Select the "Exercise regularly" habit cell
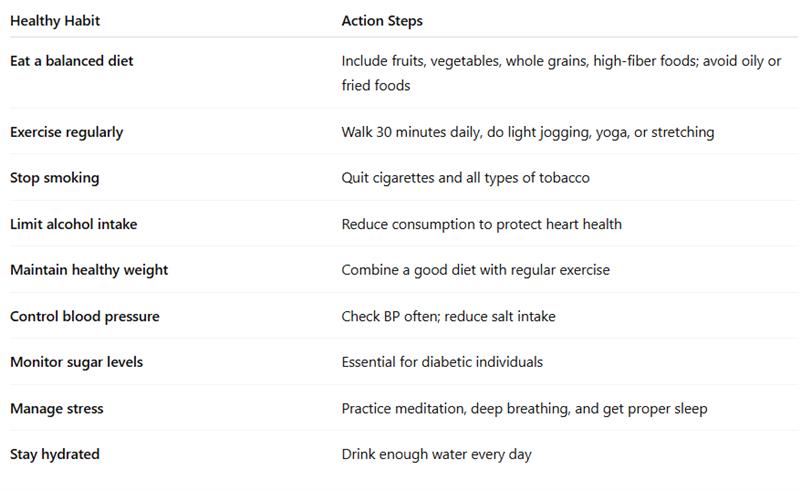This screenshot has width=800, height=490. 66,132
